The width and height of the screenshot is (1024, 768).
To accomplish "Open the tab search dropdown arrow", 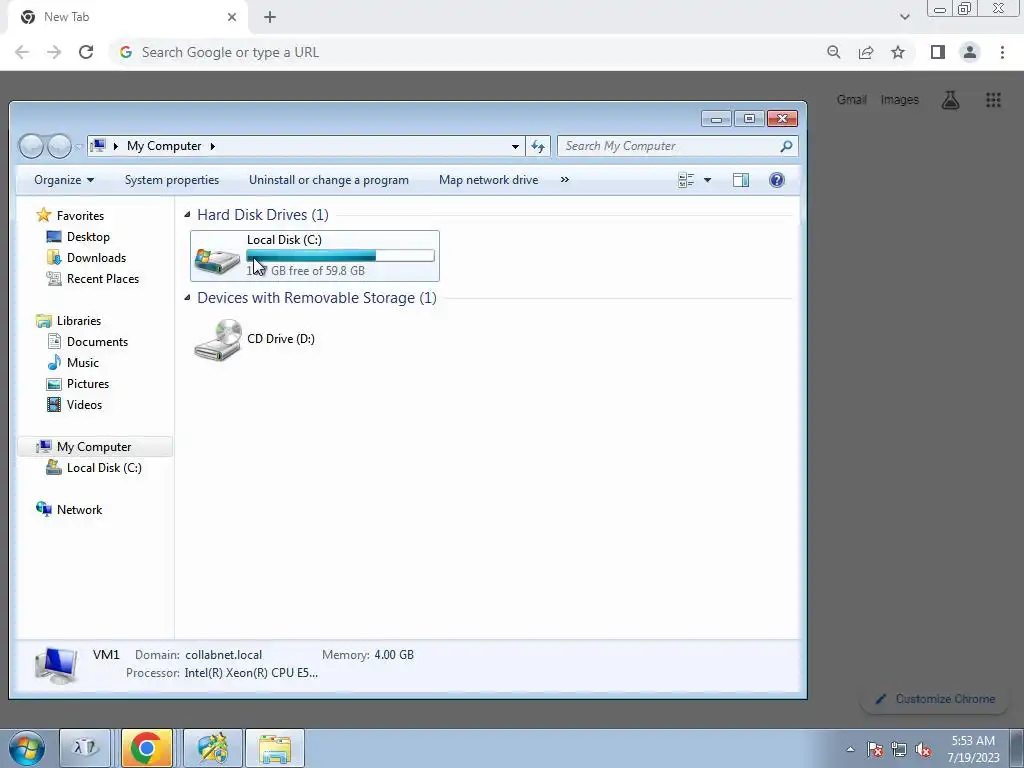I will coord(904,17).
